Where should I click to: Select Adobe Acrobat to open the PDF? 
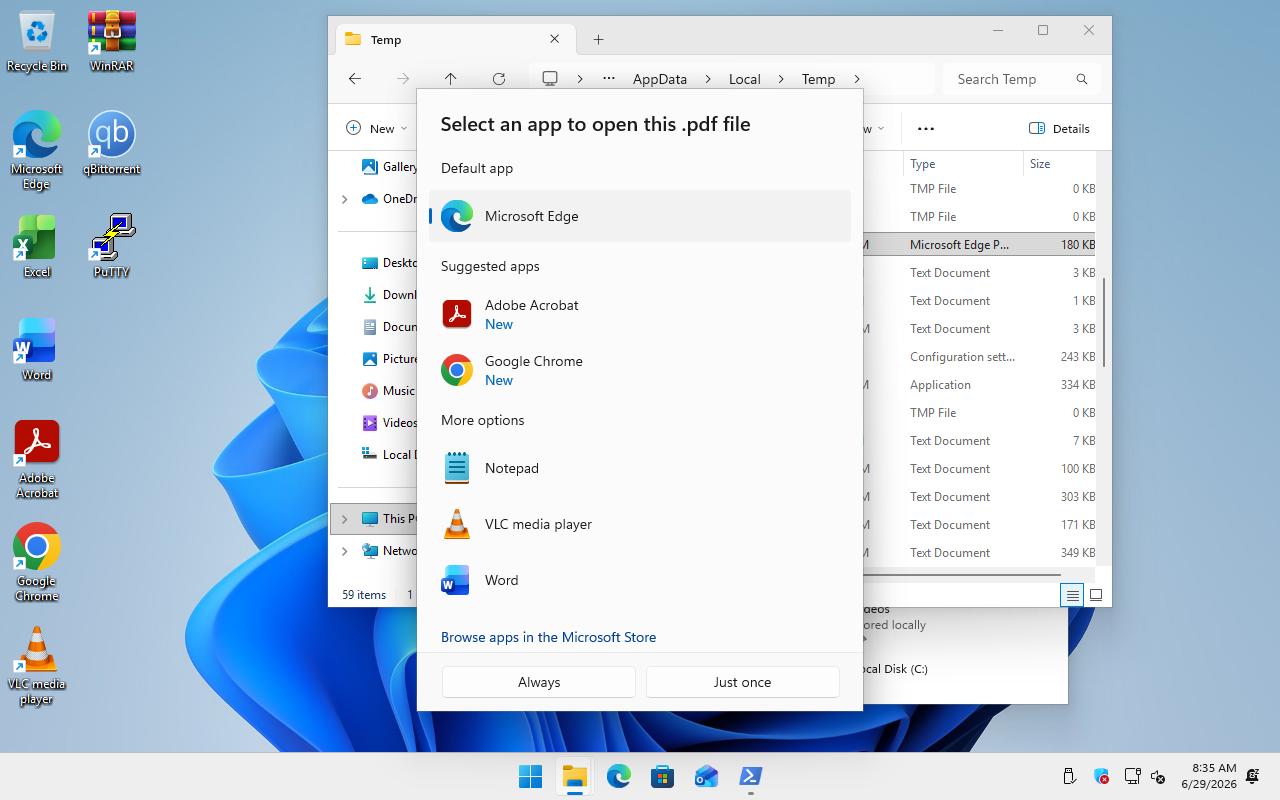640,314
